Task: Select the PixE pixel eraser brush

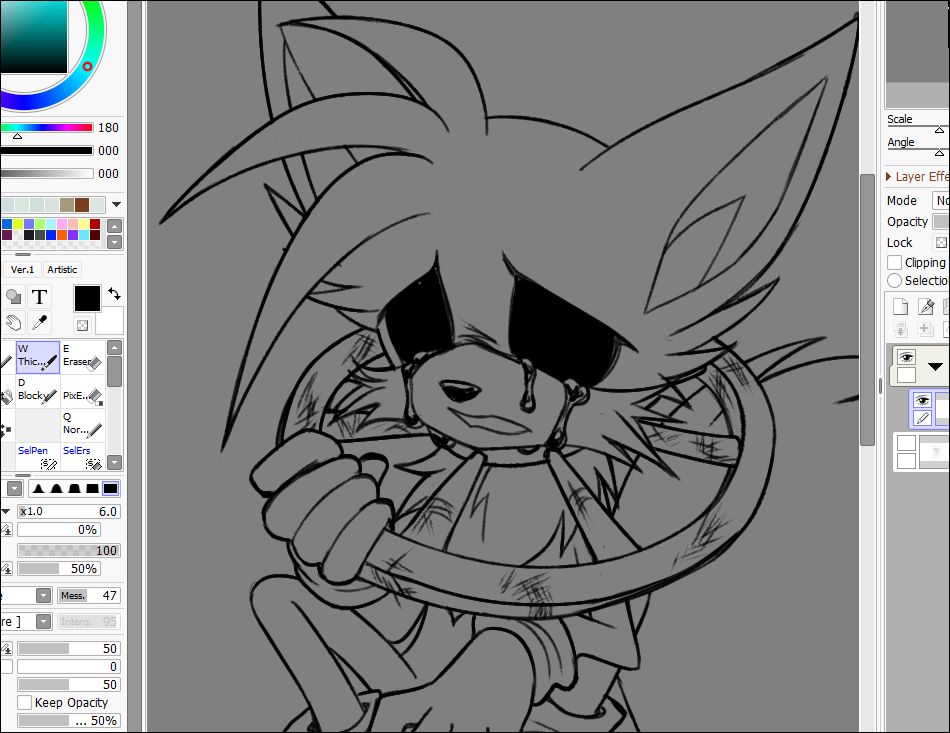Action: point(83,391)
